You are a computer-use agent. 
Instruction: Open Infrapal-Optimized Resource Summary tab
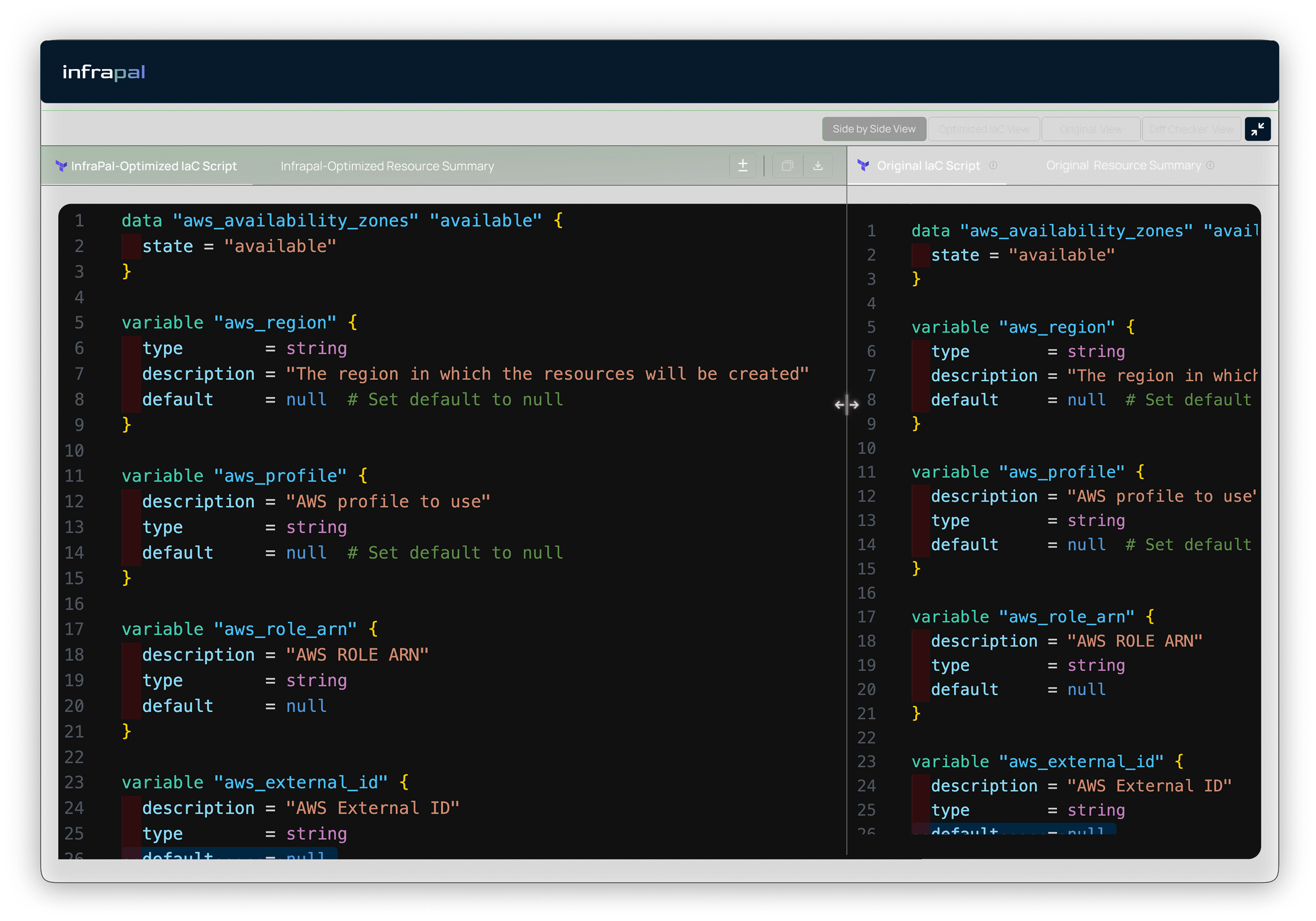387,166
